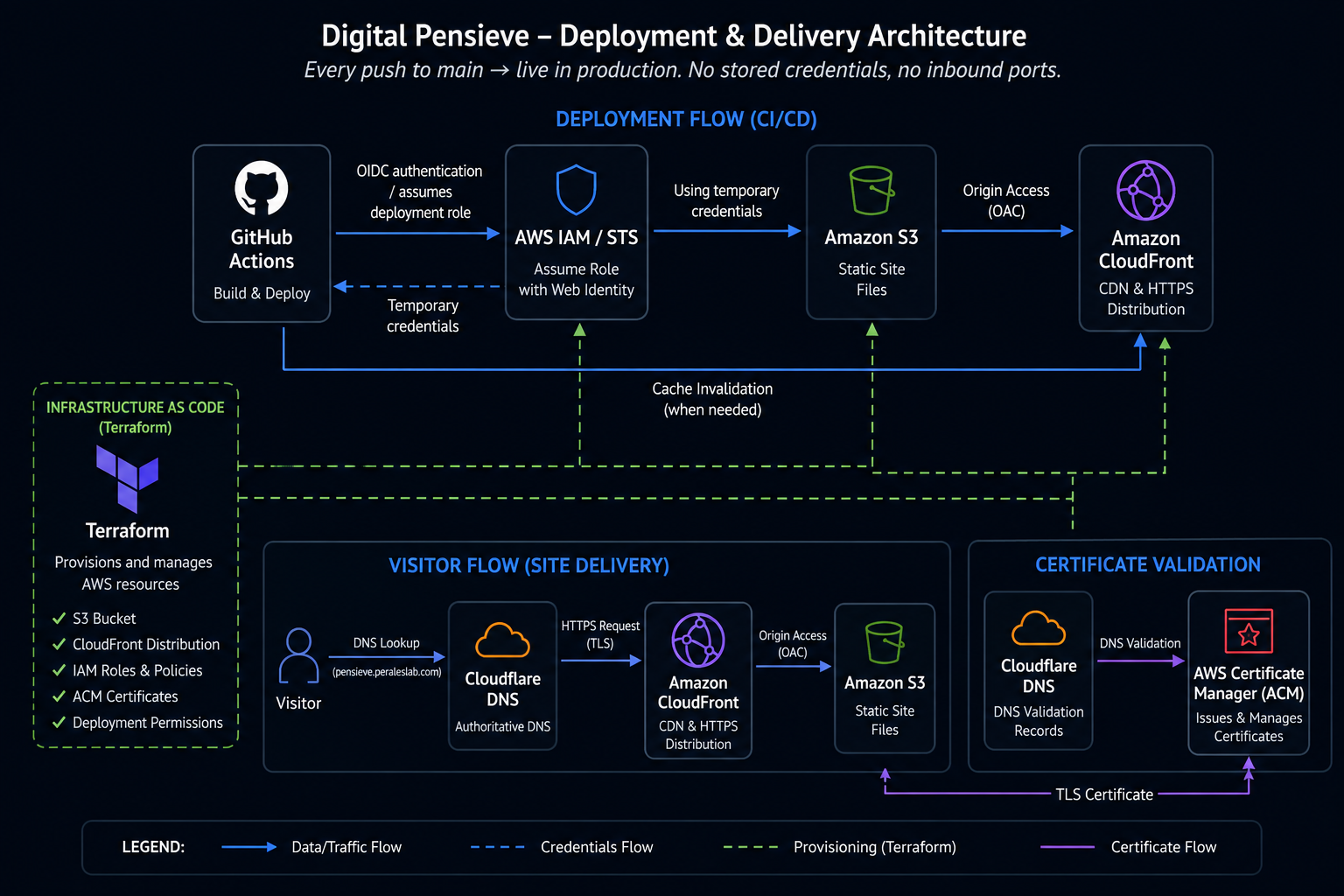Click 'Issues & Manages Certificates' caption
Image resolution: width=1344 pixels, height=896 pixels.
(1249, 727)
